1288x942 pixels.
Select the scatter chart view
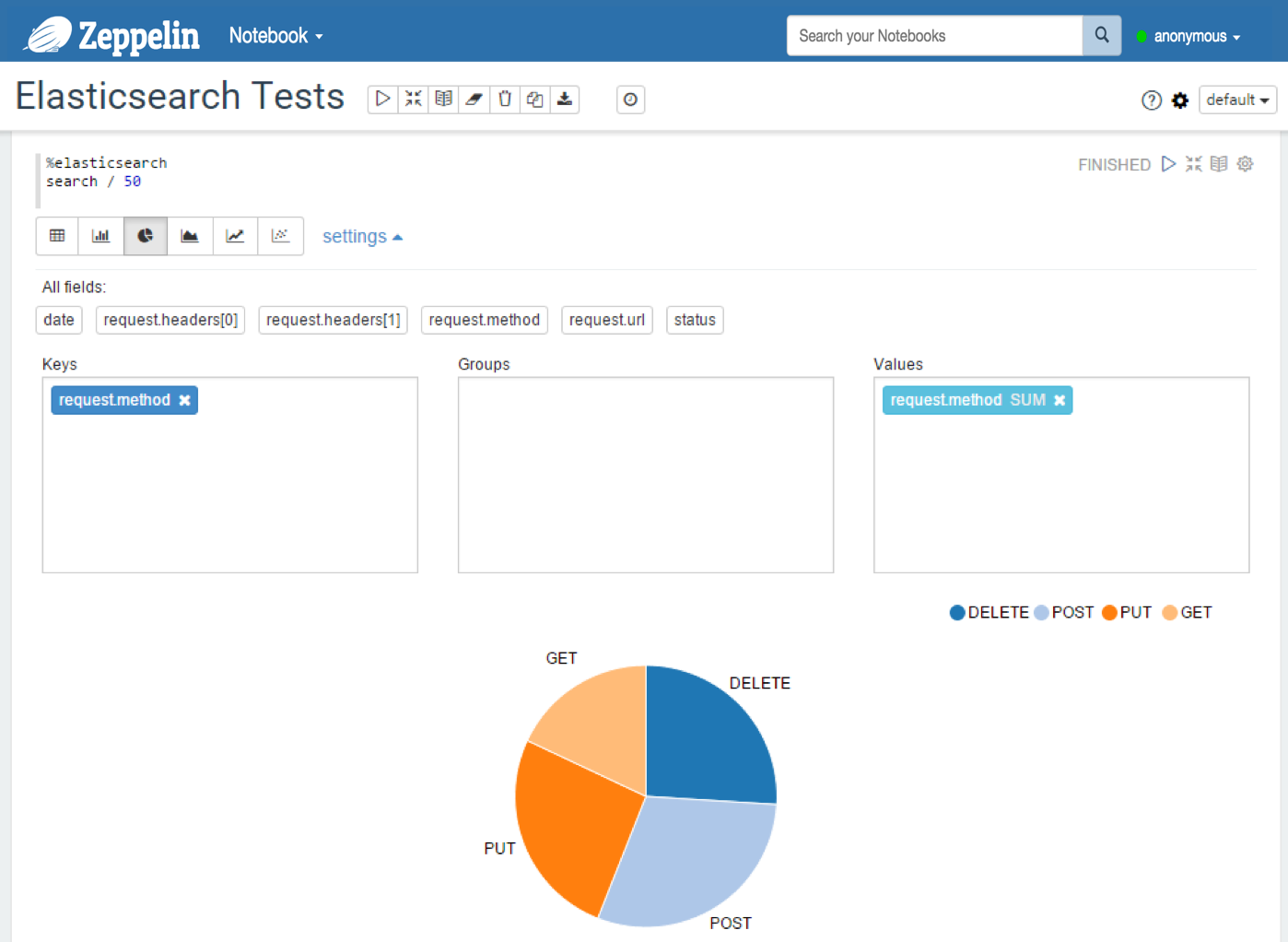tap(280, 236)
